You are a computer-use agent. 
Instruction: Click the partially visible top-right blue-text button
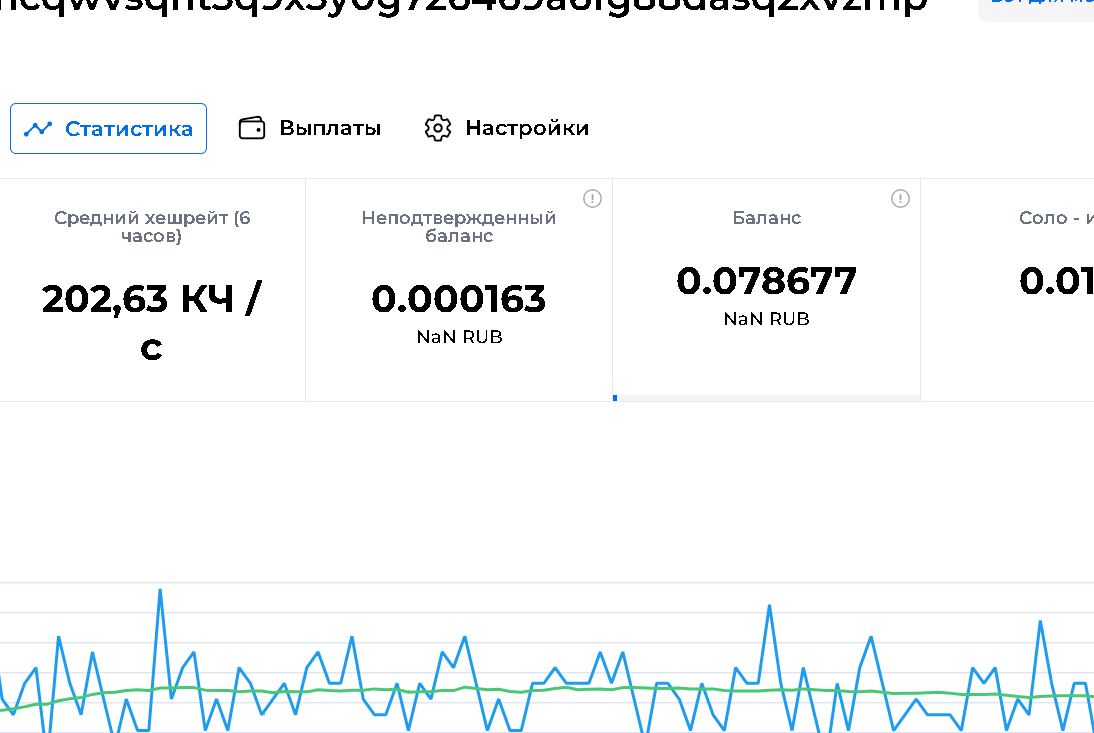1040,5
